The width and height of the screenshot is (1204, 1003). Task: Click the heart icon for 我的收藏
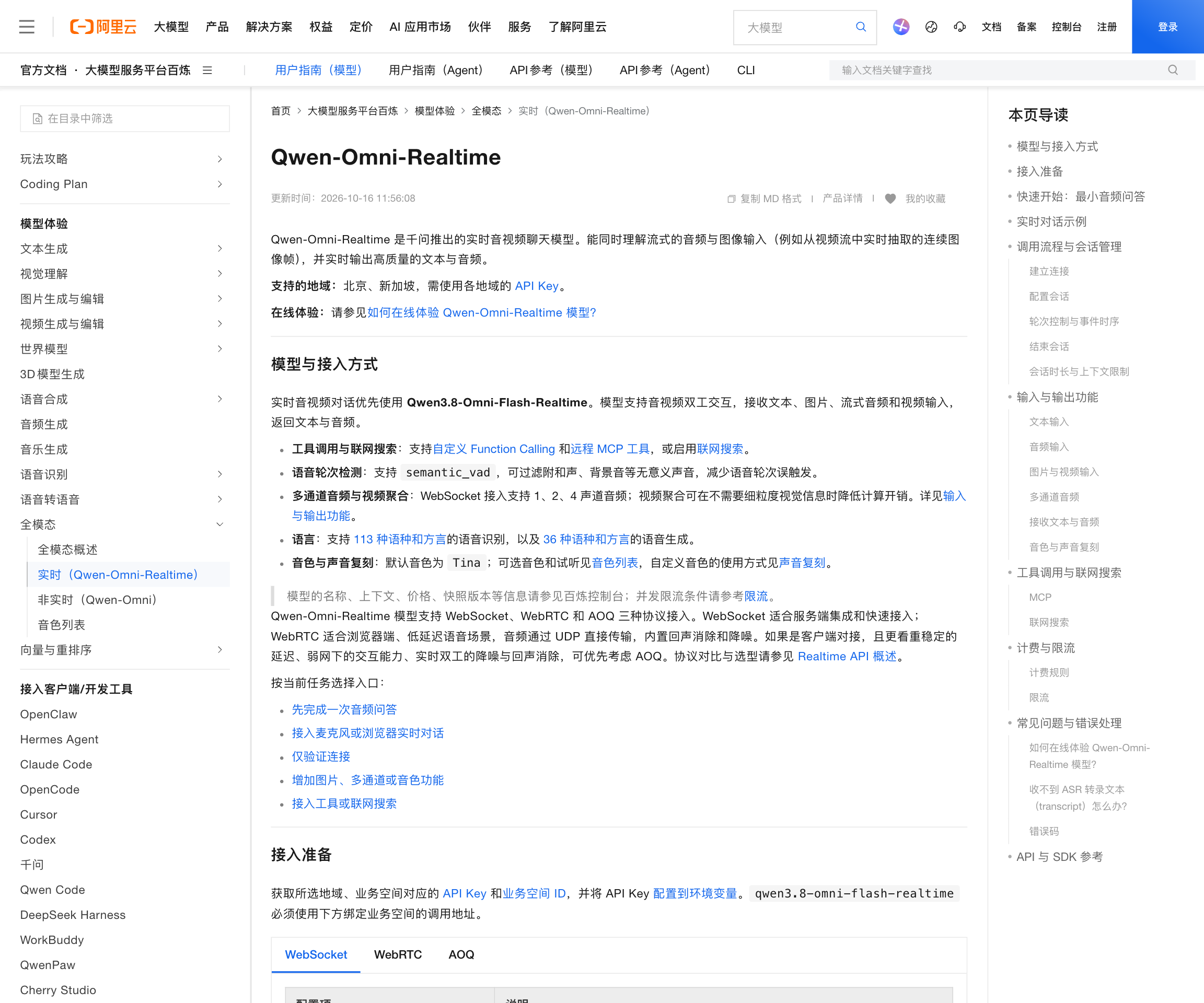(x=890, y=199)
